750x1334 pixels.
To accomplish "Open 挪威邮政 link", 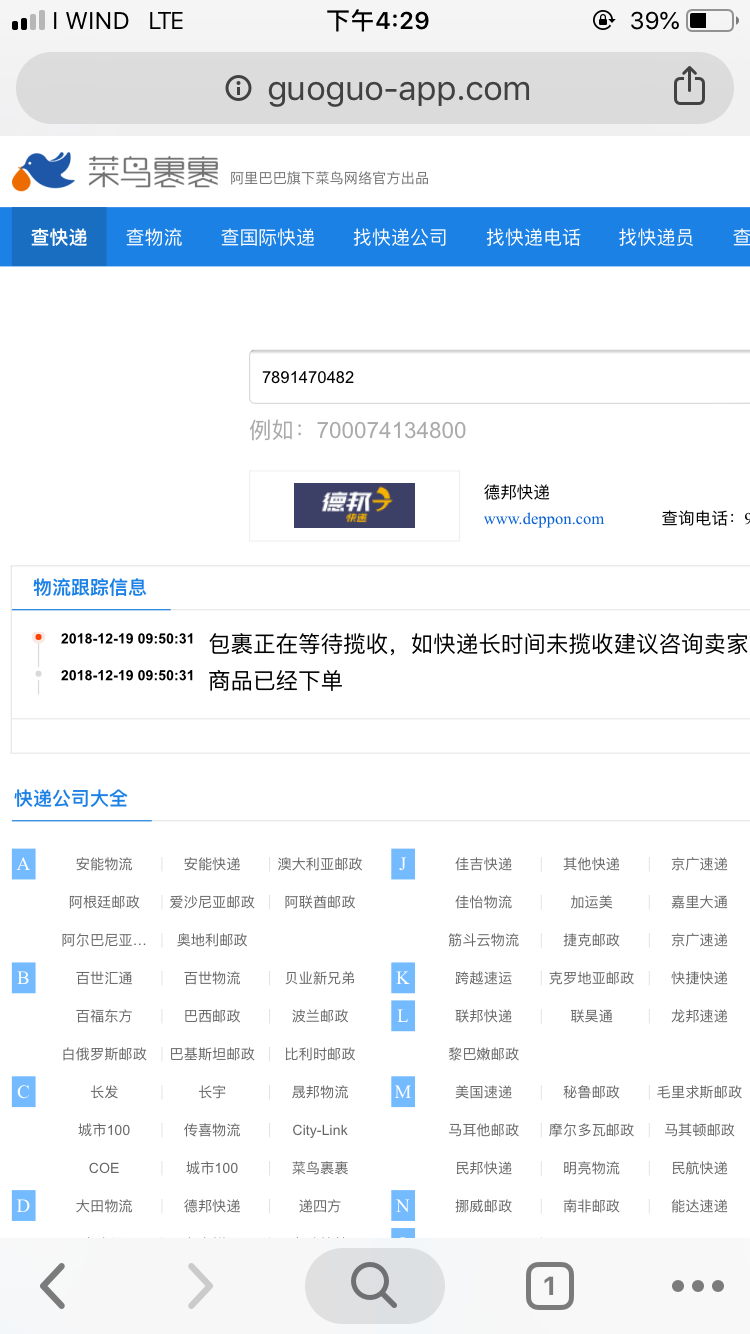I will click(483, 1206).
